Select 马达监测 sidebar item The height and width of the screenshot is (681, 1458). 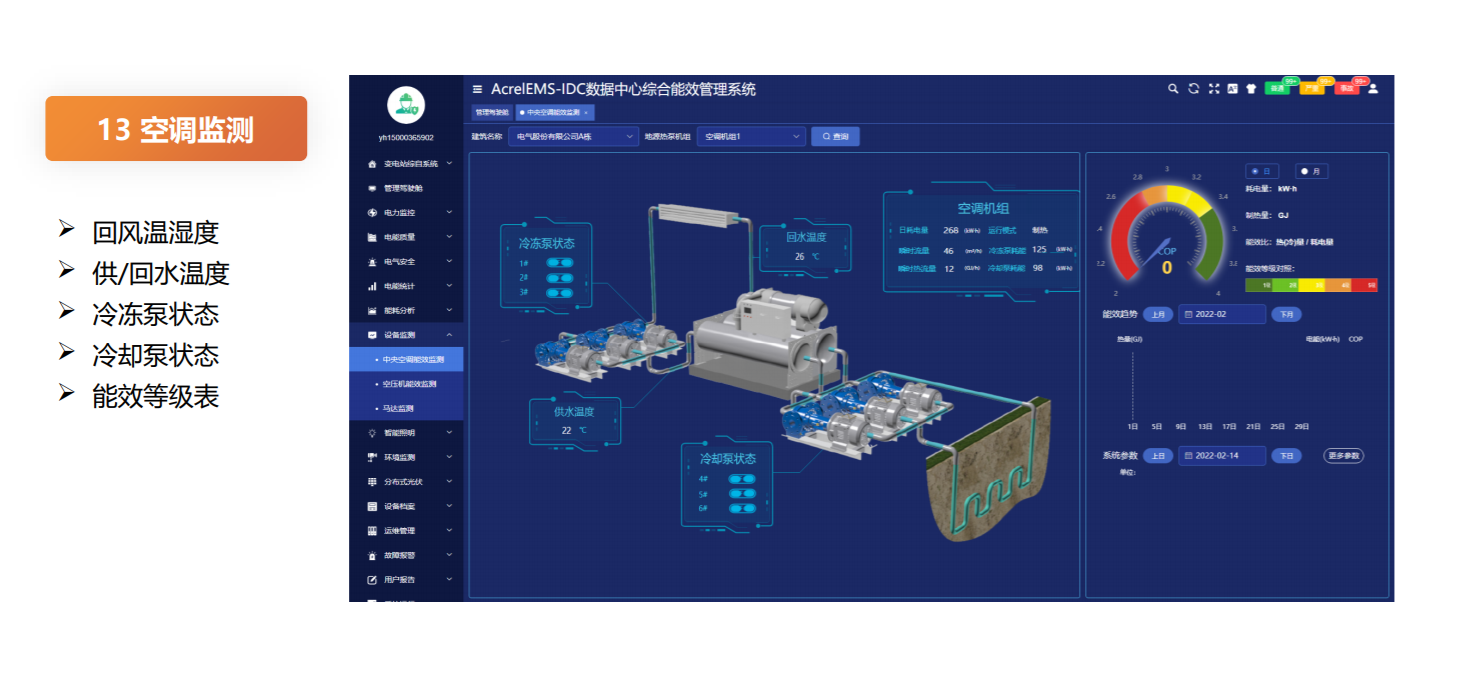[406, 408]
